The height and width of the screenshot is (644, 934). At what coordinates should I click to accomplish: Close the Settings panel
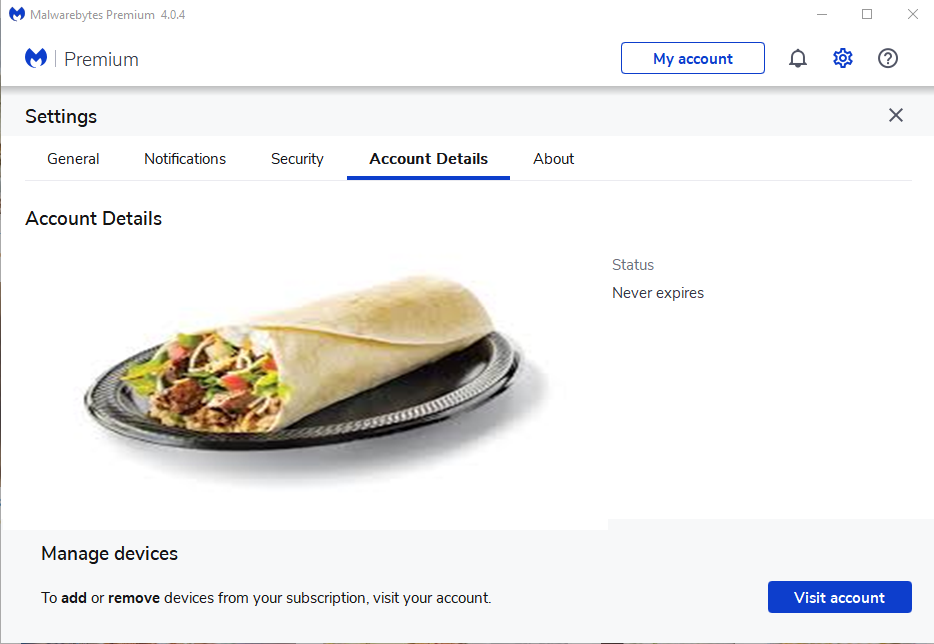coord(896,115)
